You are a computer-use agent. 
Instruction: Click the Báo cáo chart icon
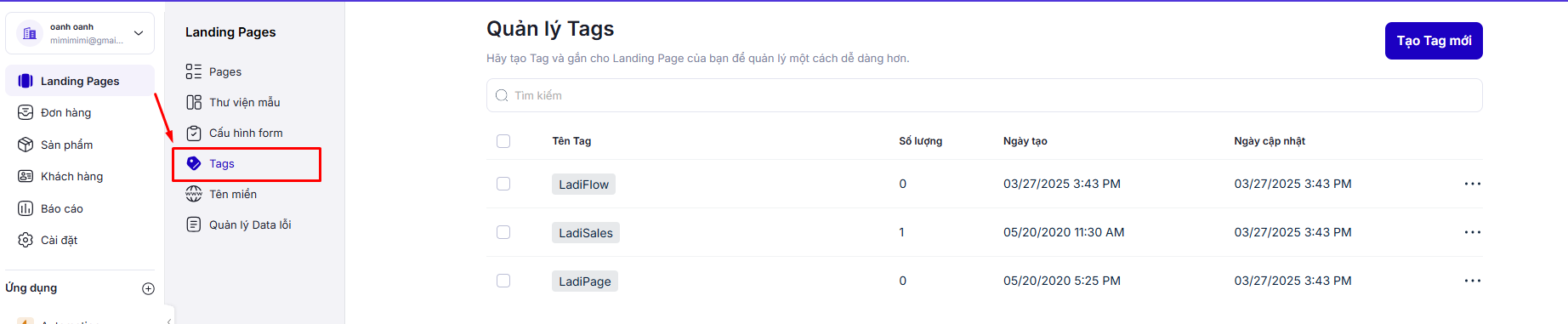click(x=26, y=208)
